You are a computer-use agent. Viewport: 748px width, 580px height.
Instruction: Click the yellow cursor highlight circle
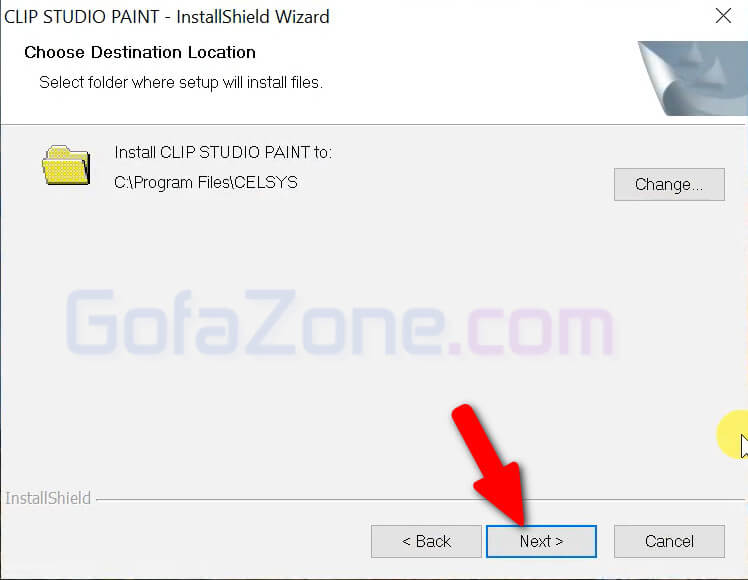point(733,434)
